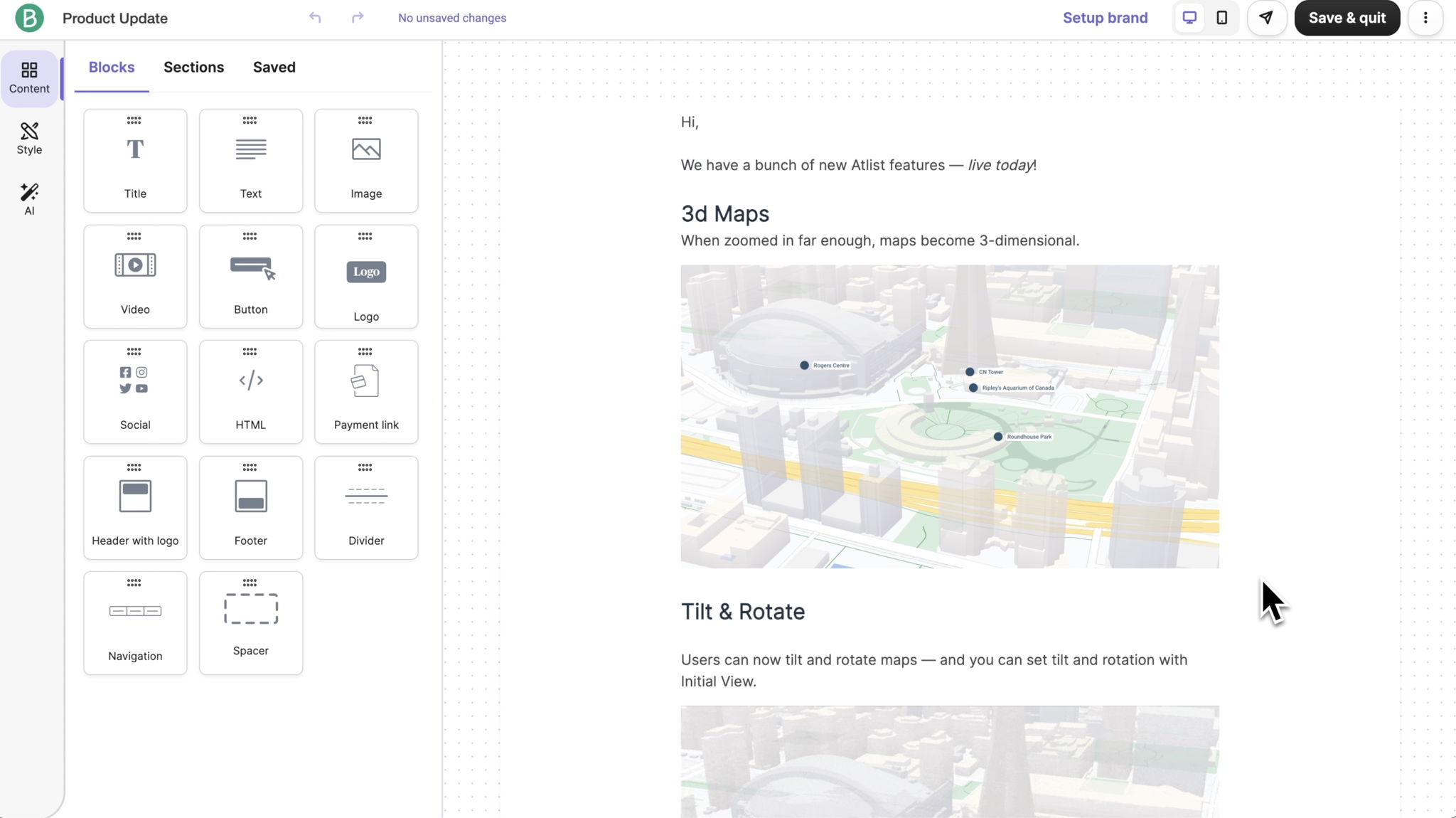Viewport: 1456px width, 818px height.
Task: Click the 'live today' intro paragraph
Action: coord(859,165)
